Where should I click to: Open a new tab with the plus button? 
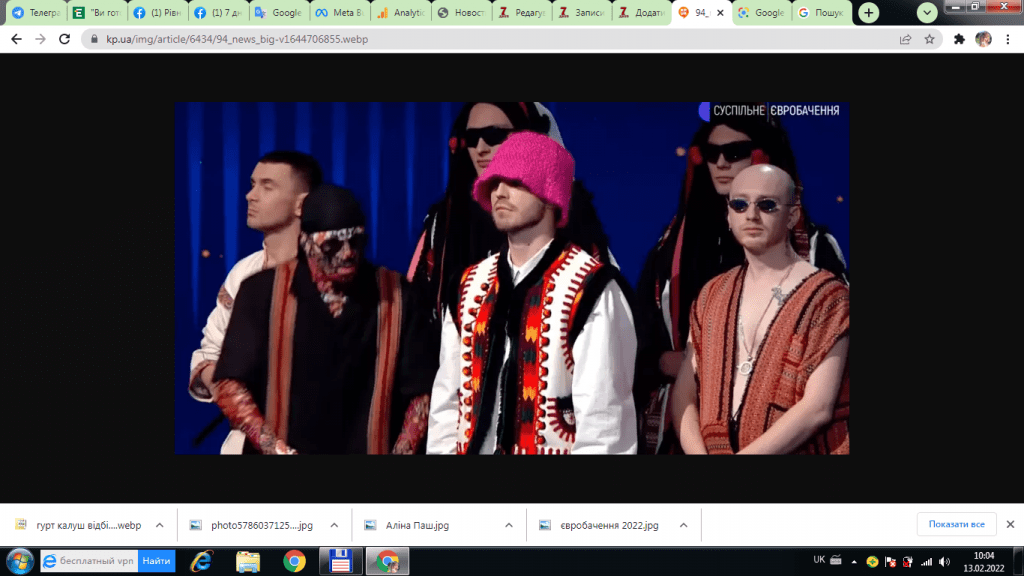[869, 13]
